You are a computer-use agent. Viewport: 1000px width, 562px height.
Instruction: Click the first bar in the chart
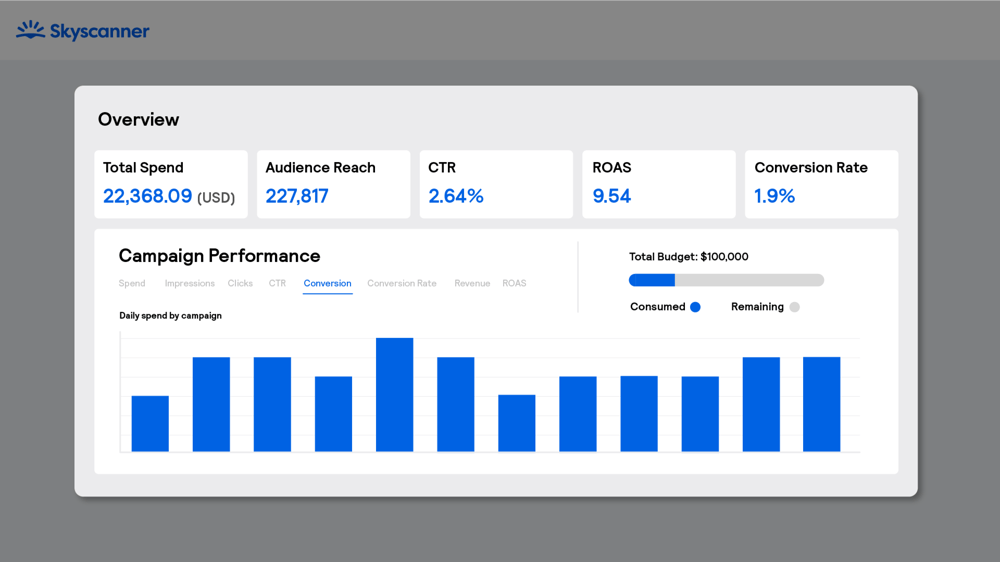tap(150, 424)
